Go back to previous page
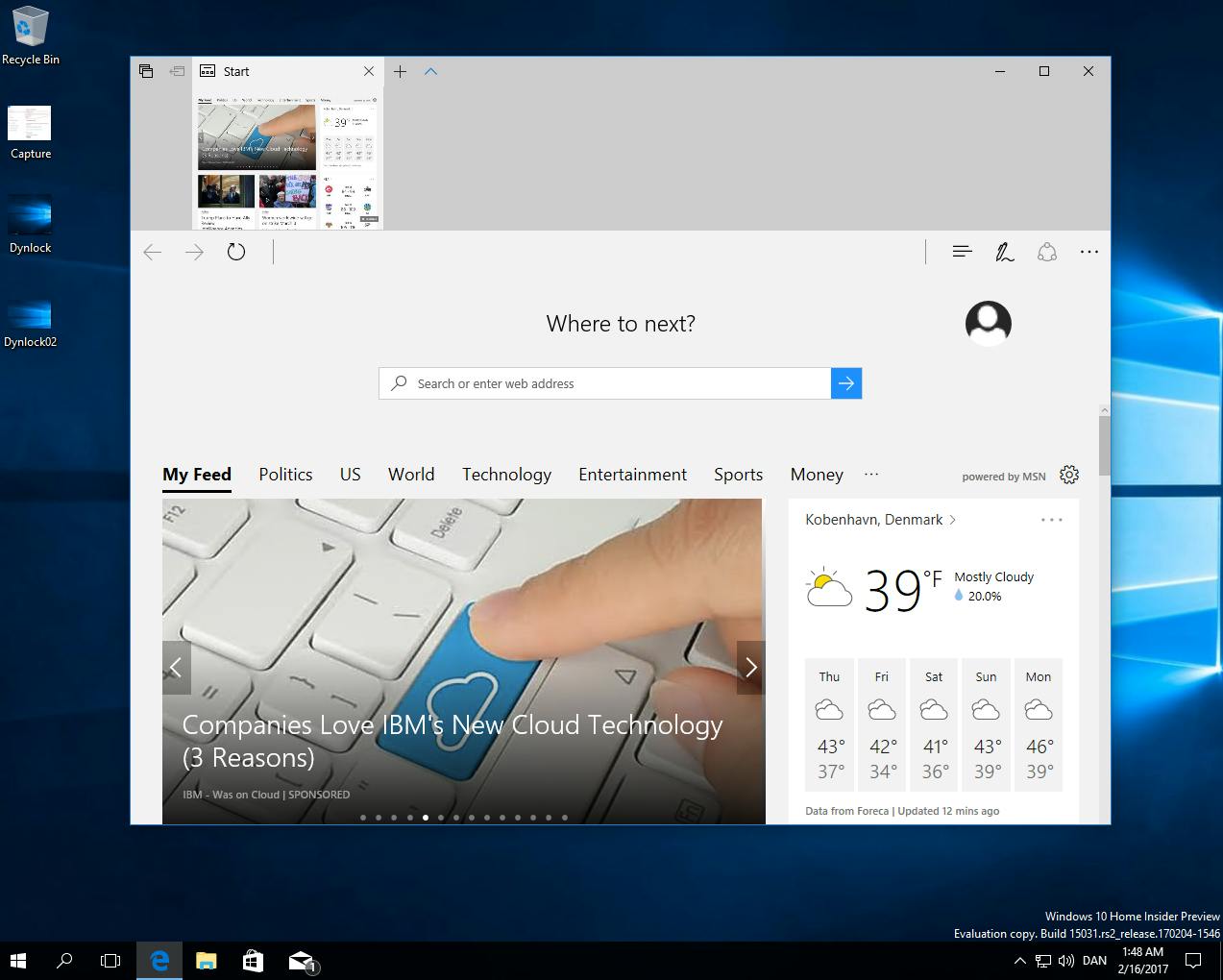The width and height of the screenshot is (1223, 980). [152, 252]
